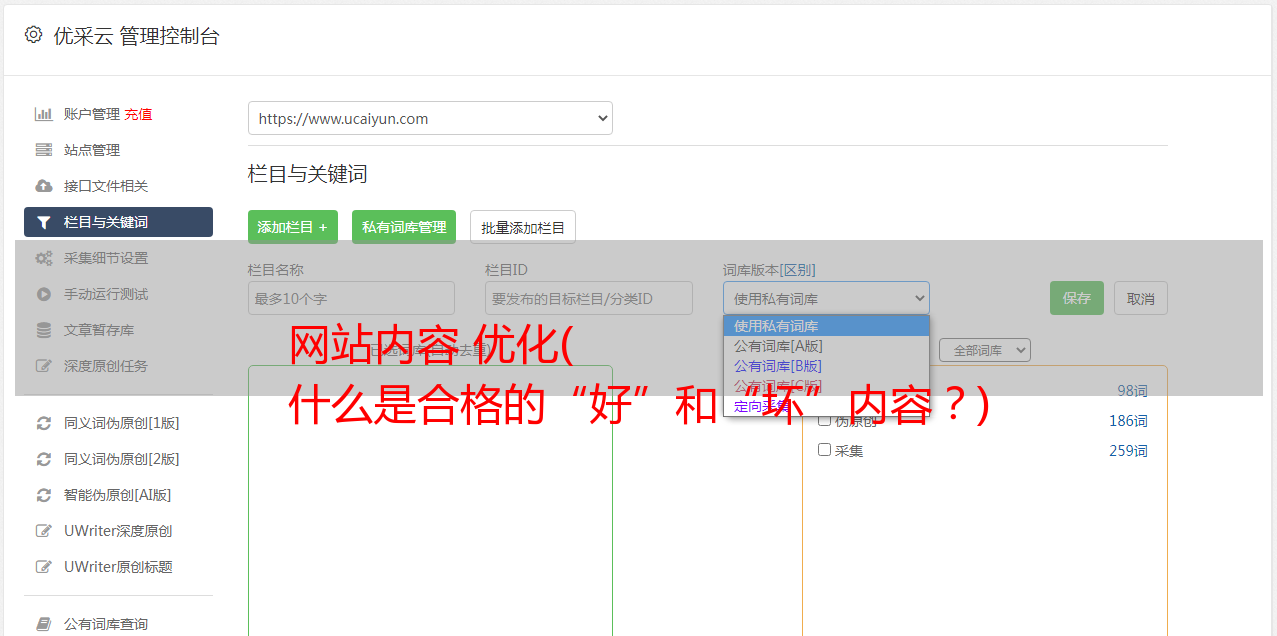
Task: Open UWriter深度原创 in the sidebar
Action: click(x=118, y=531)
